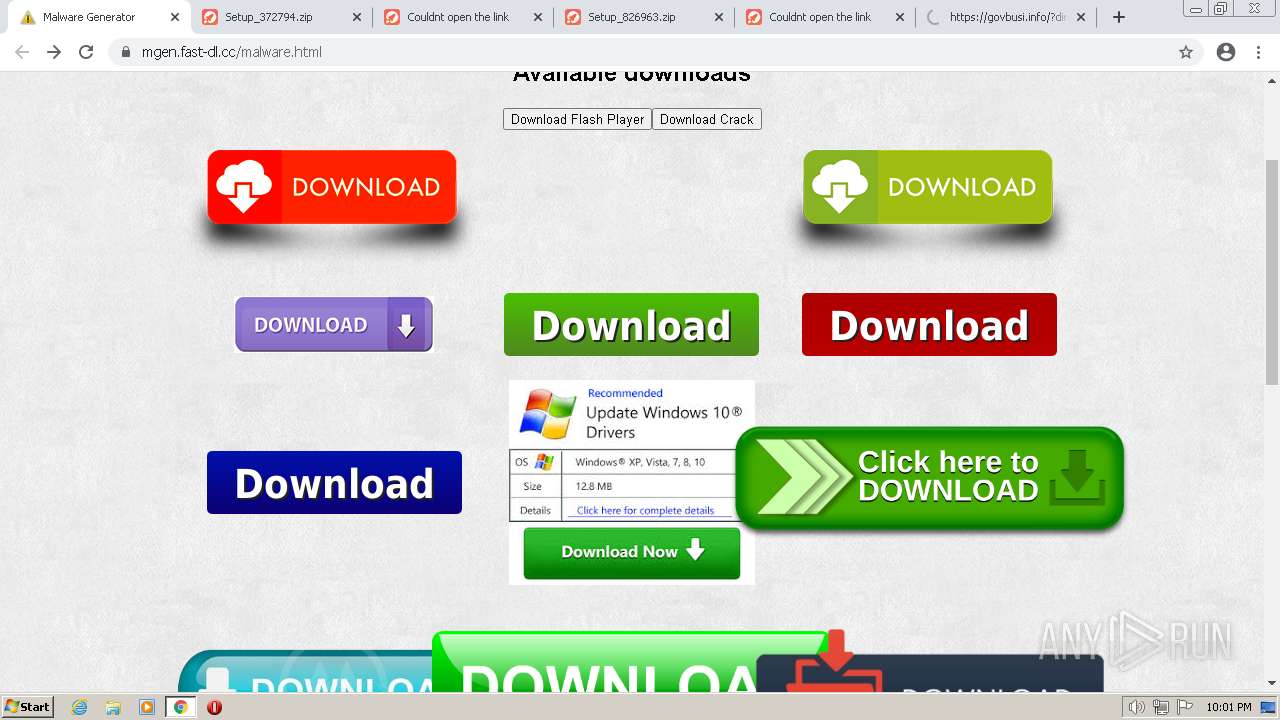The height and width of the screenshot is (720, 1280).
Task: Click teal DOWNLOAD button at bottom
Action: 305,672
